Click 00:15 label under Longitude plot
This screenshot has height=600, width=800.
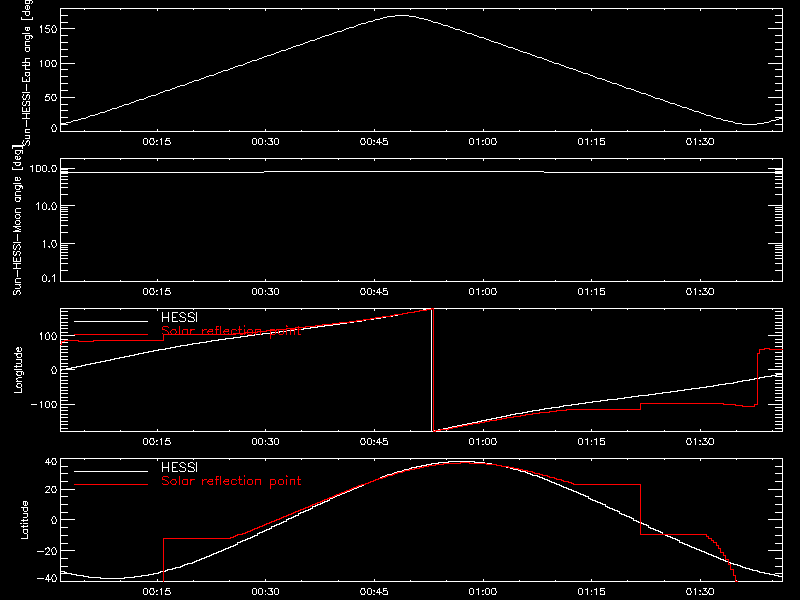(157, 441)
